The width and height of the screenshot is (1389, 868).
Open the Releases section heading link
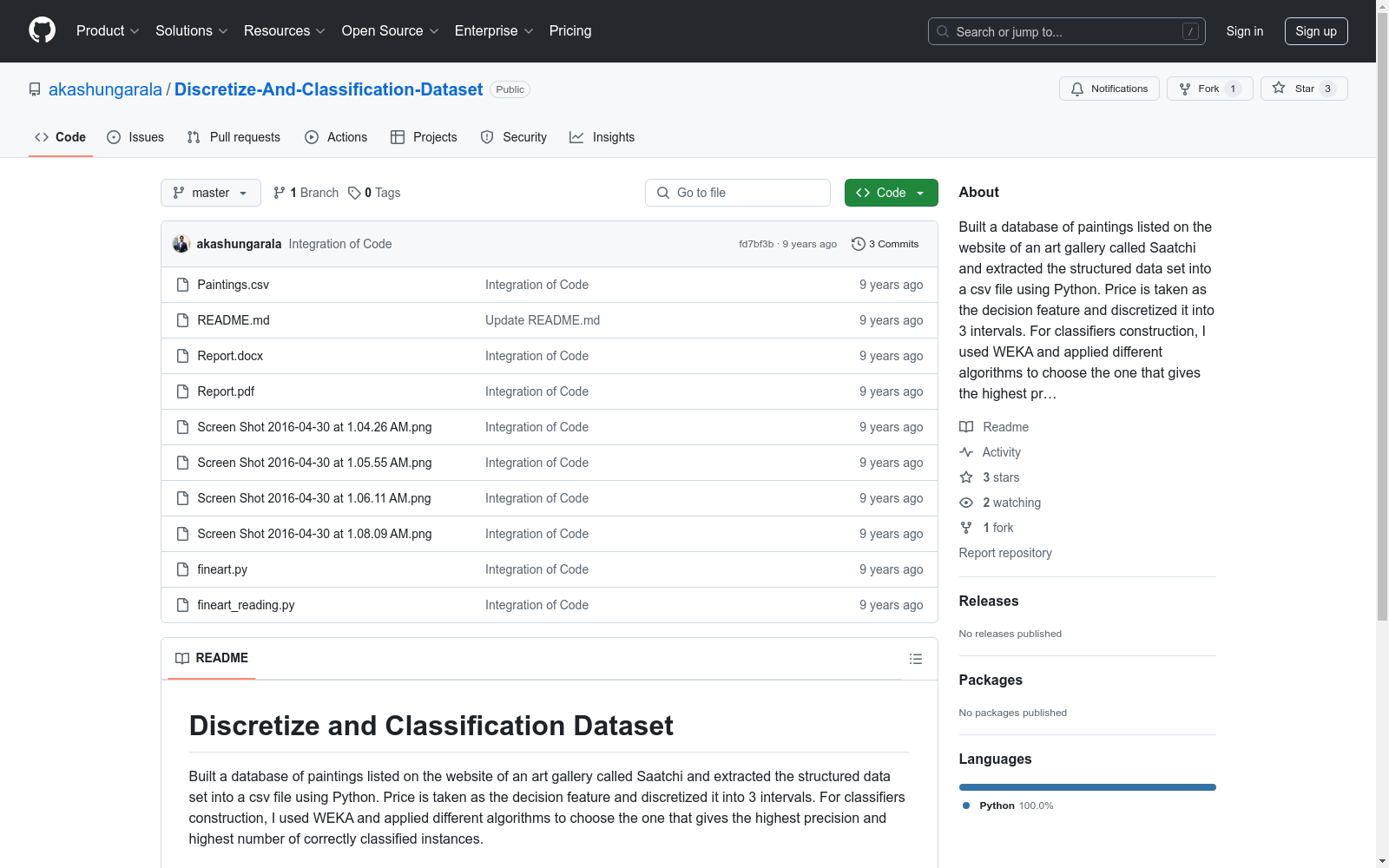989,601
